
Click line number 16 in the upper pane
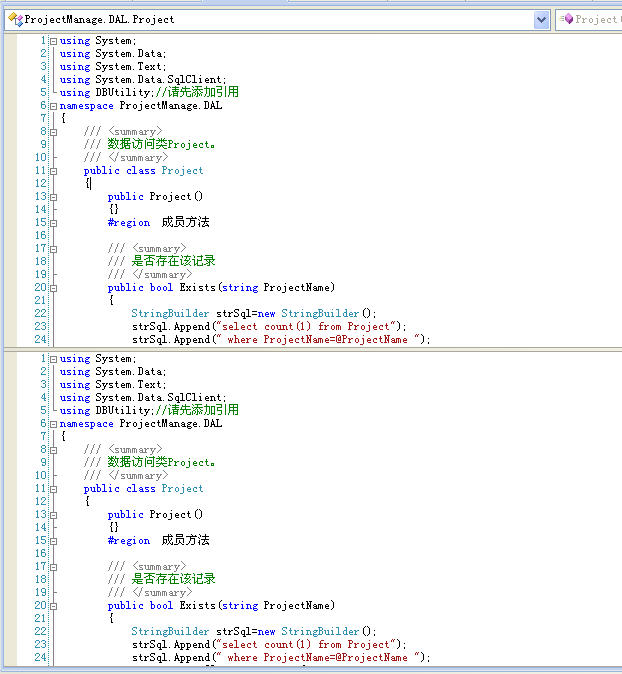tap(40, 236)
